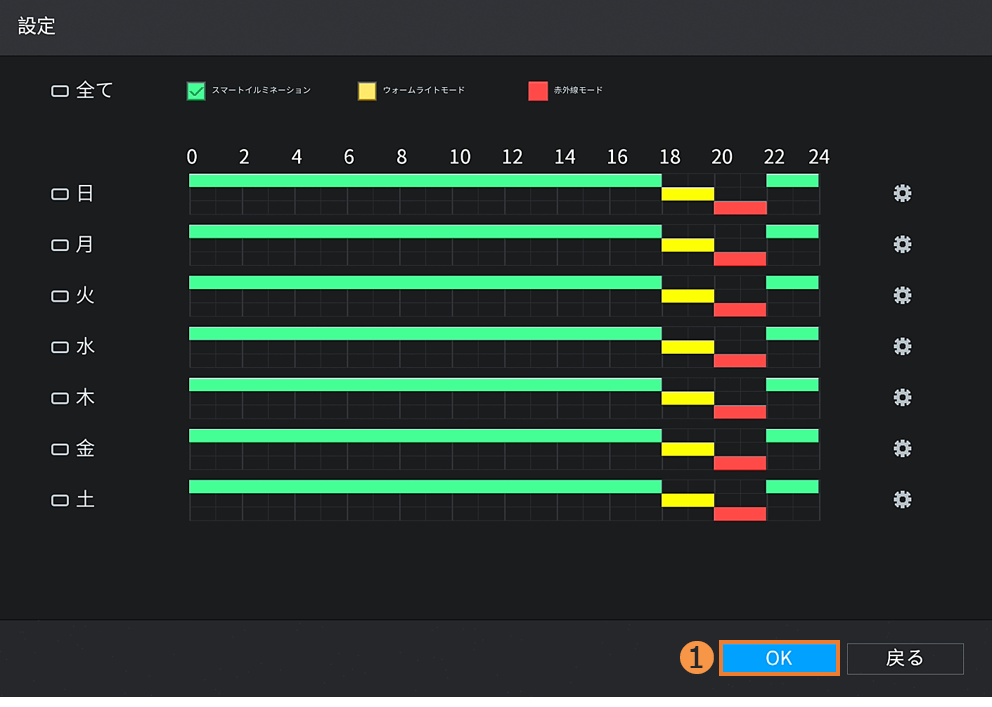Open the gear settings for 水 (Wednesday)
The width and height of the screenshot is (992, 707).
[x=902, y=346]
